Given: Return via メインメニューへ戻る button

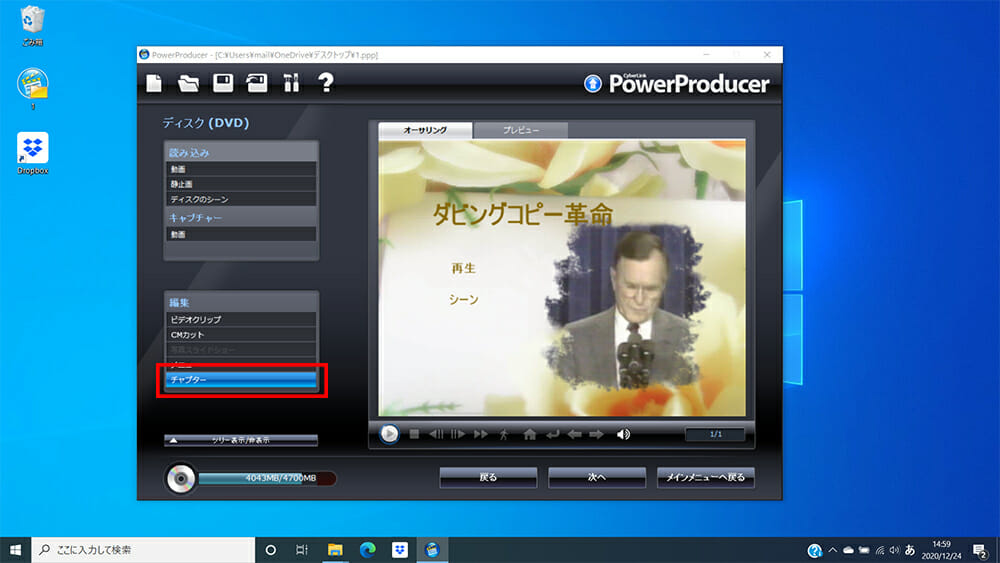Looking at the screenshot, I should pos(706,478).
